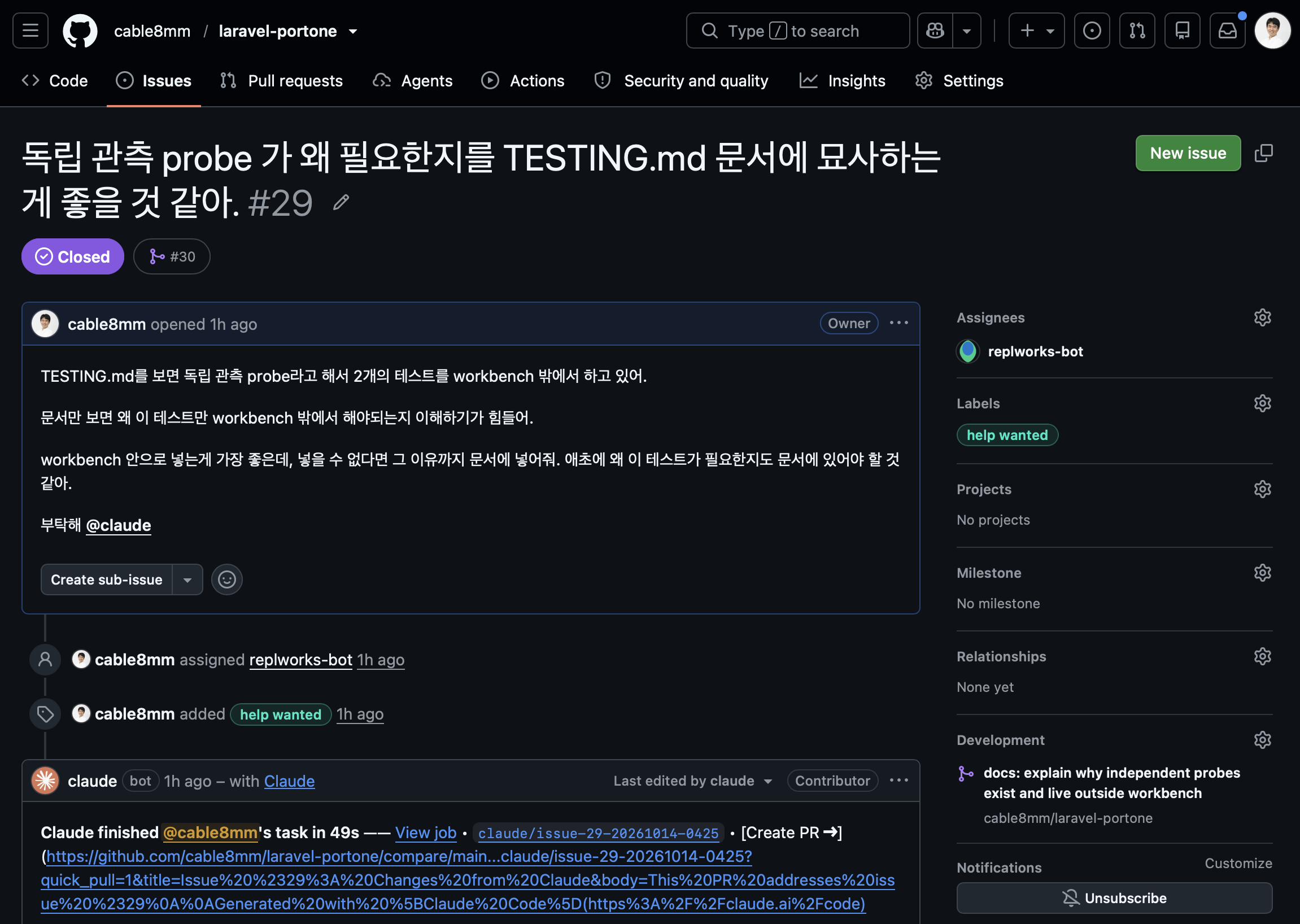Open repository Settings tab
This screenshot has width=1300, height=924.
(959, 81)
